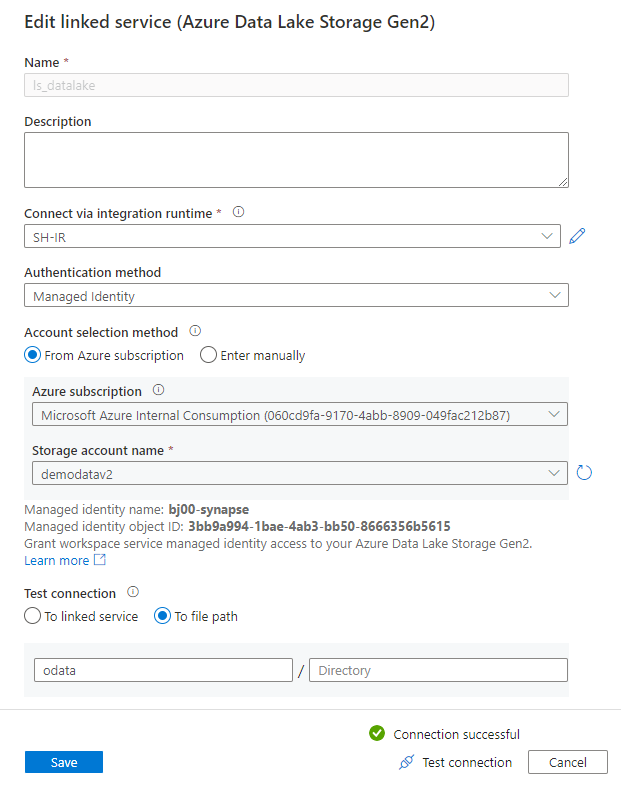Click the refresh storage accounts icon
This screenshot has height=785, width=621.
(x=584, y=472)
